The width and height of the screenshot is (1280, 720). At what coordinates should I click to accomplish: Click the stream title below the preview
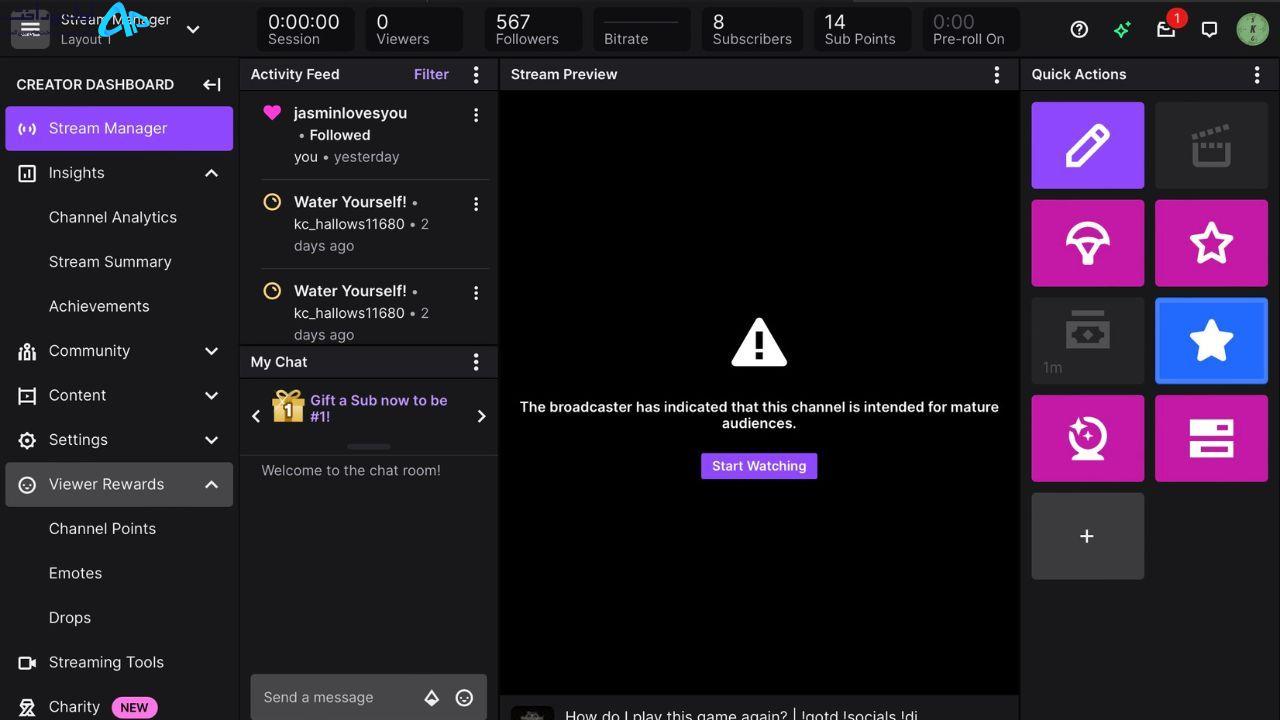741,714
